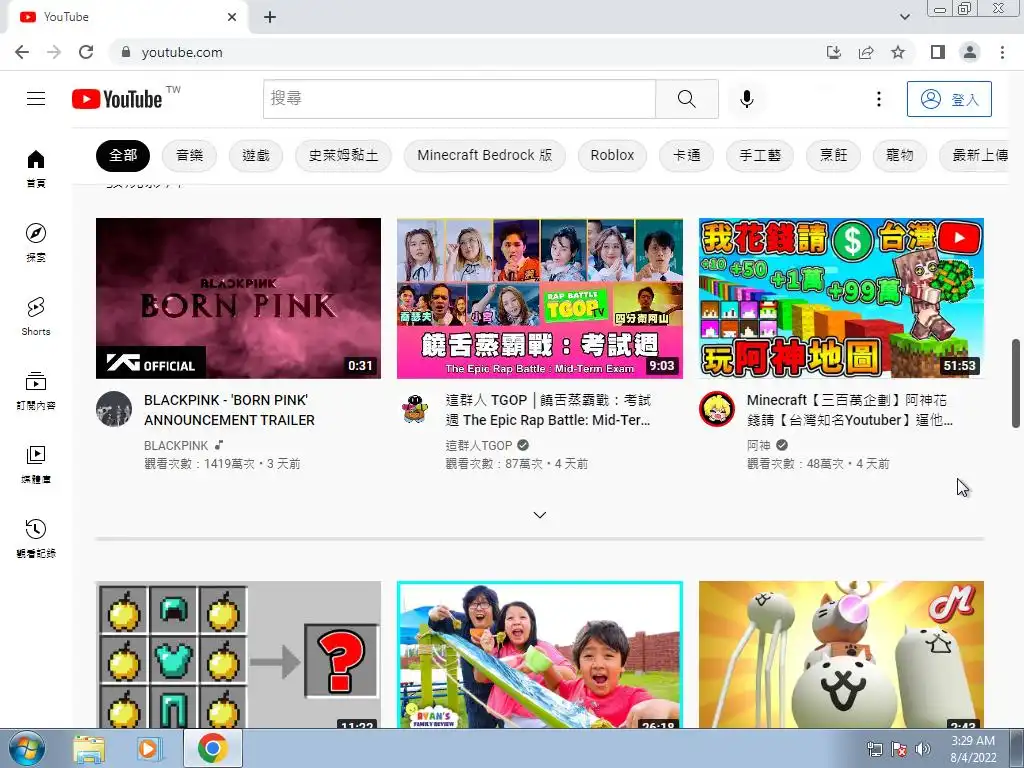Screen dimensions: 1024x768
Task: Click the TGOP channel avatar
Action: [415, 409]
